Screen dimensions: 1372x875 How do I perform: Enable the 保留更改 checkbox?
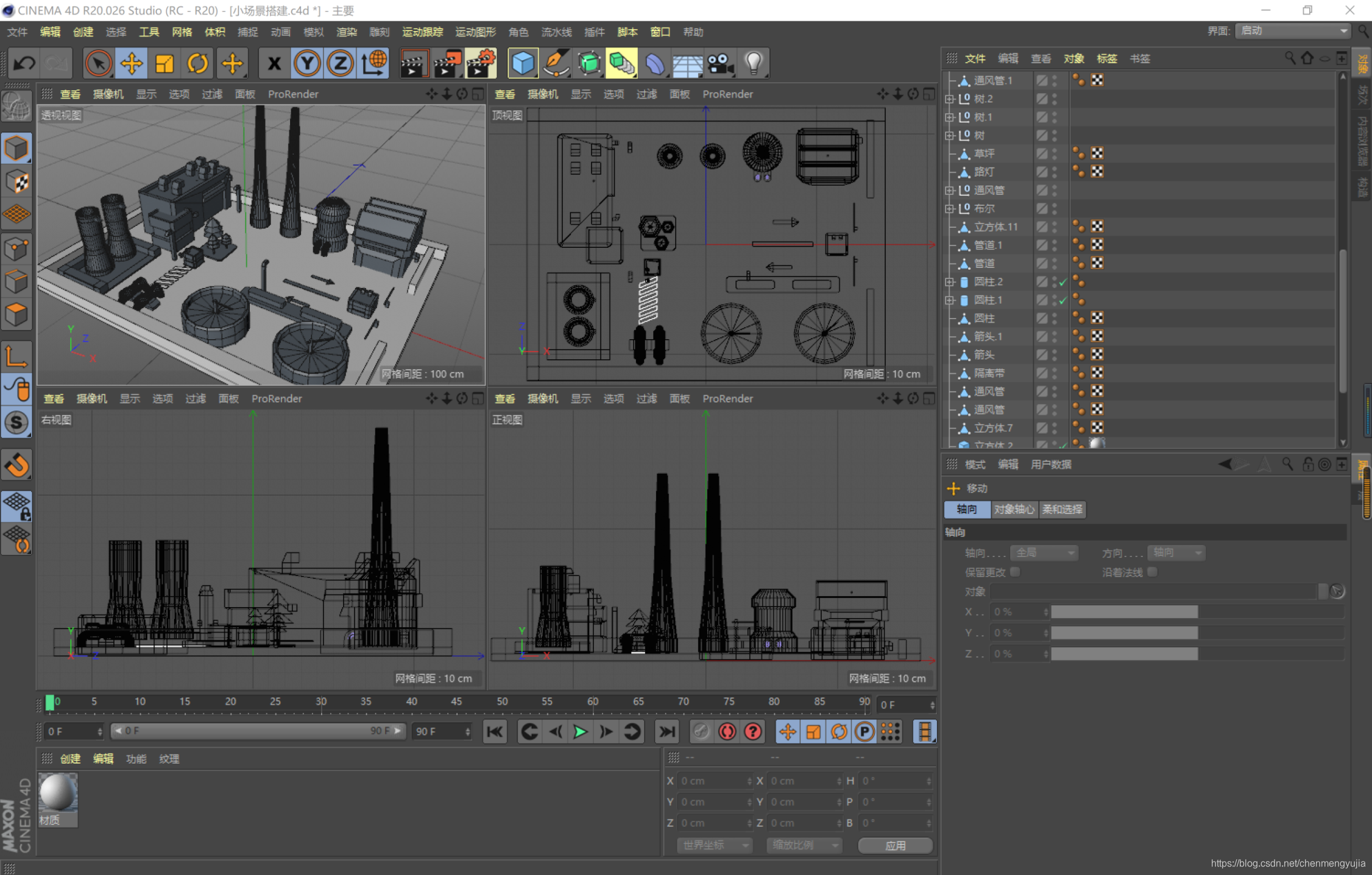[1015, 572]
